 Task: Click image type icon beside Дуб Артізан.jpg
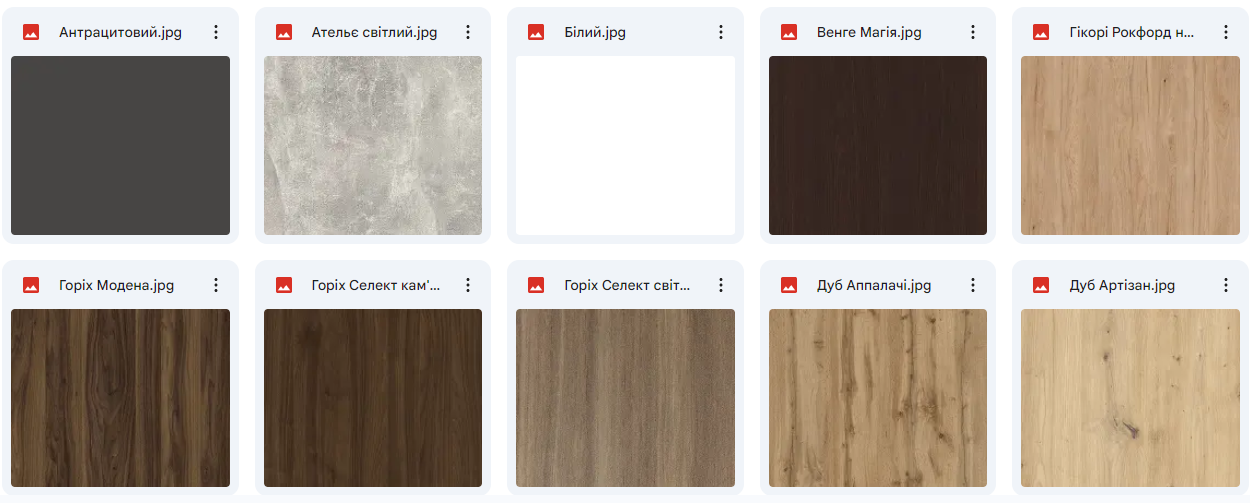pos(1041,285)
